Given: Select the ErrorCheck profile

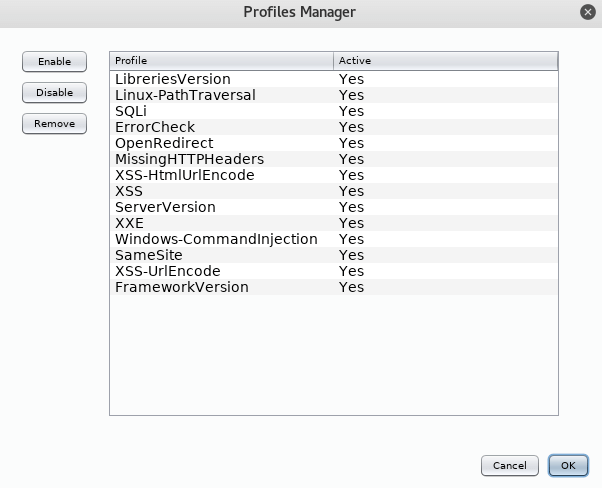Looking at the screenshot, I should 155,127.
